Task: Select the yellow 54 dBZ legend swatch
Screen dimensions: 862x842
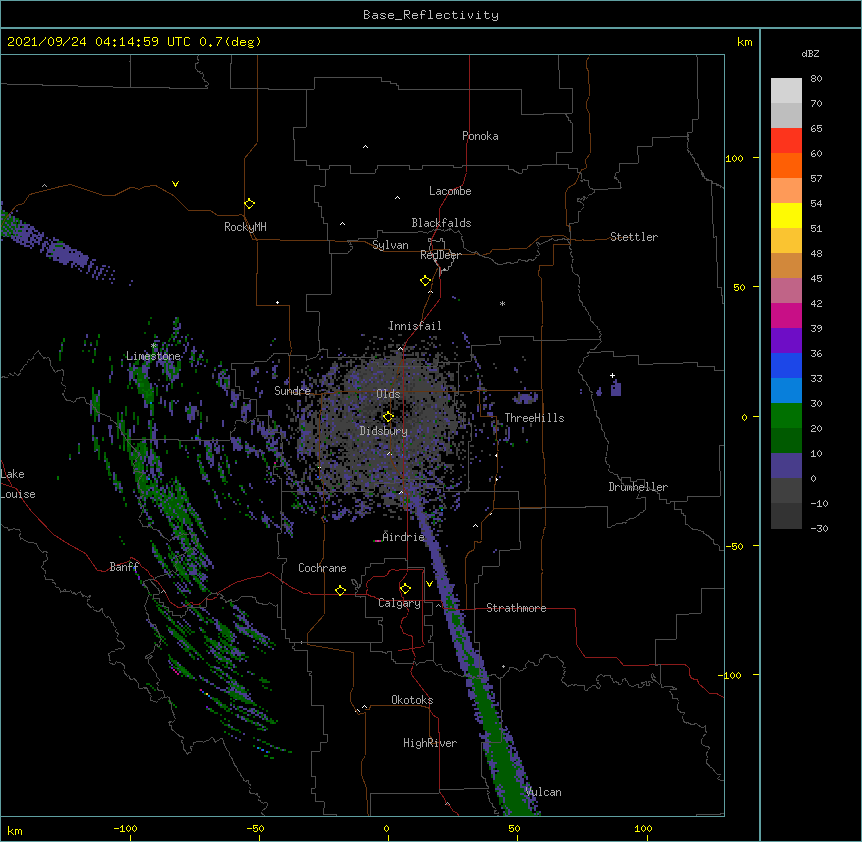Action: tap(786, 215)
